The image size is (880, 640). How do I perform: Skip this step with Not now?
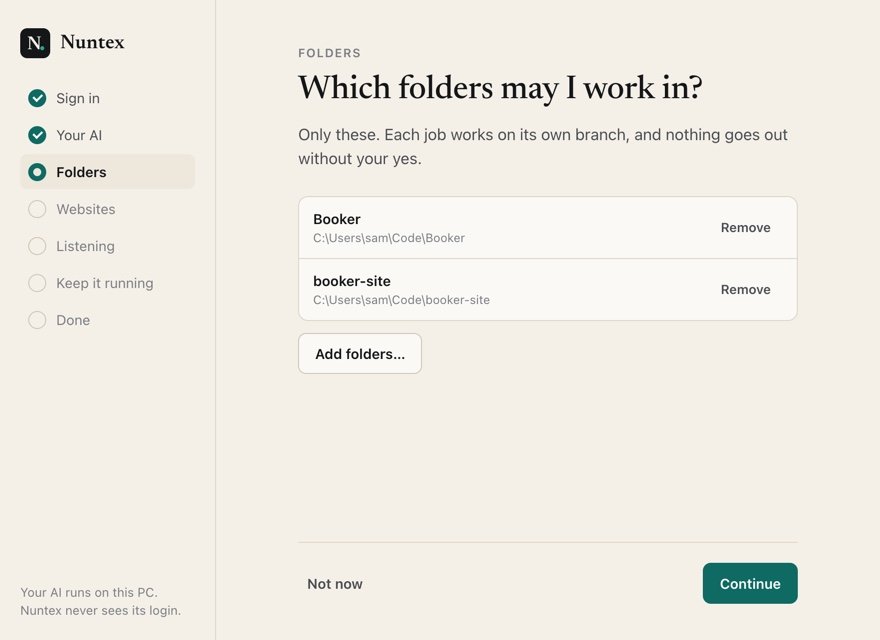point(334,584)
